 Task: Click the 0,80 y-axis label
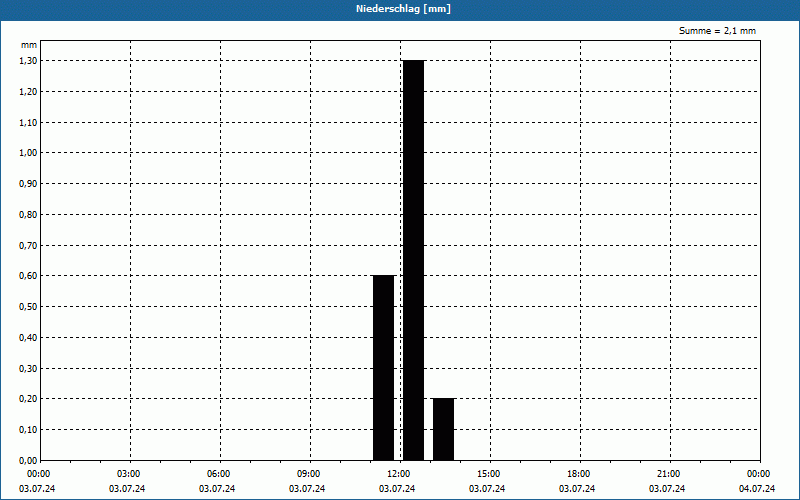28,215
